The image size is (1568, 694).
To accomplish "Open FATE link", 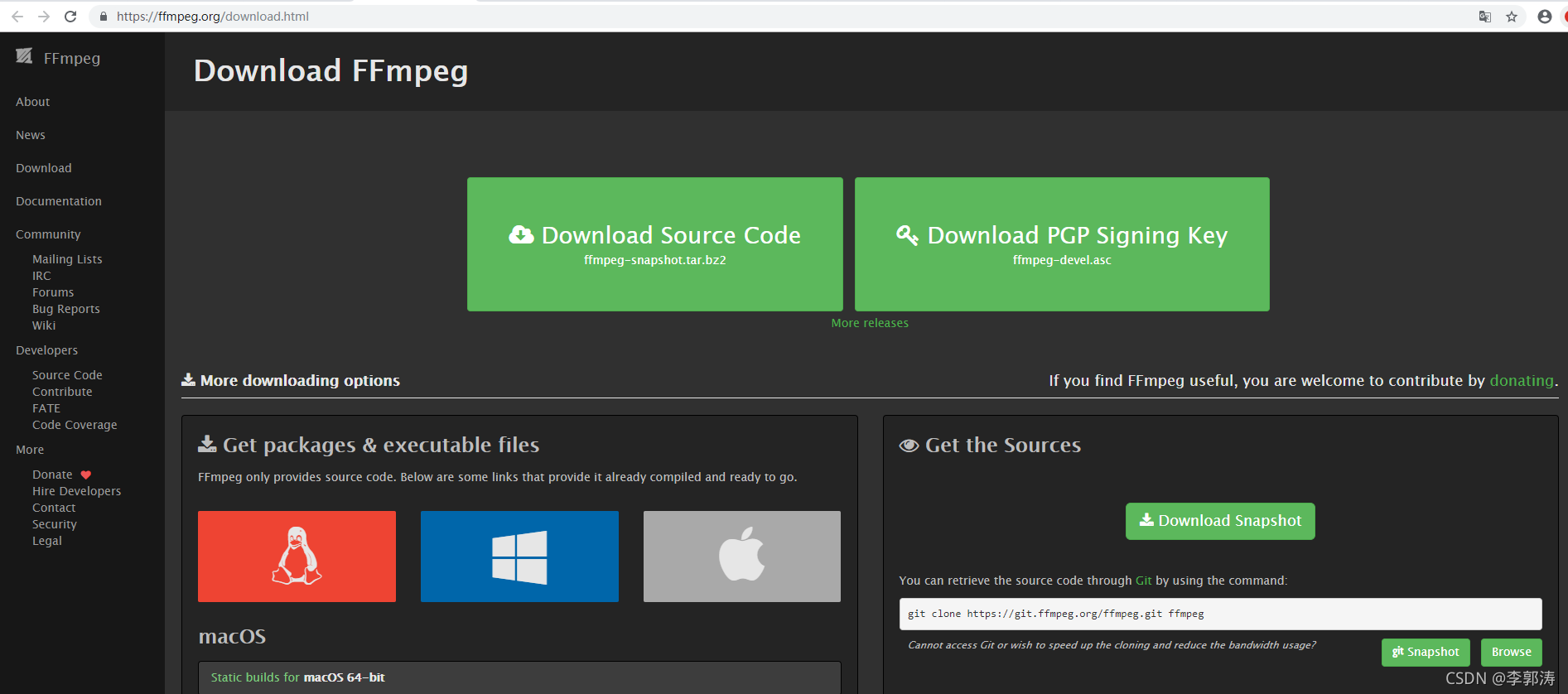I will (46, 408).
